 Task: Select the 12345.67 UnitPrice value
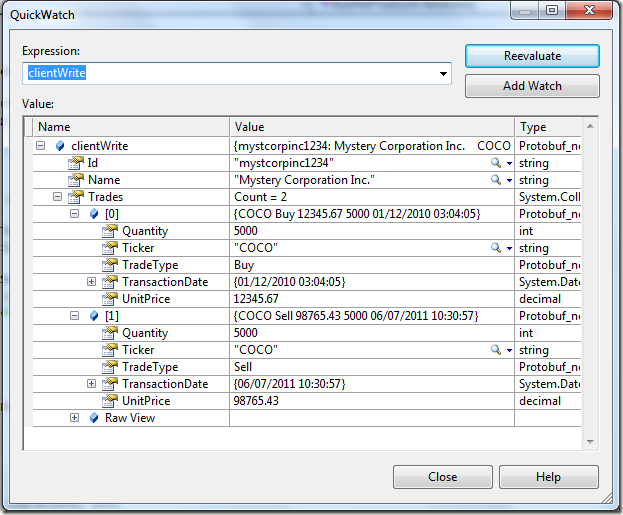point(372,299)
